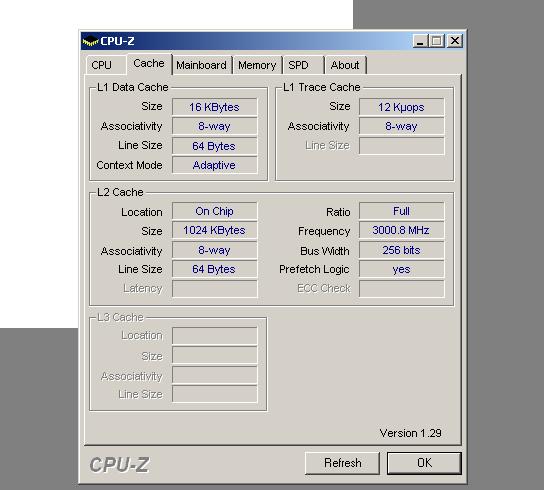Click the L2 Cache location 'On Chip'
The width and height of the screenshot is (544, 490).
coord(214,211)
